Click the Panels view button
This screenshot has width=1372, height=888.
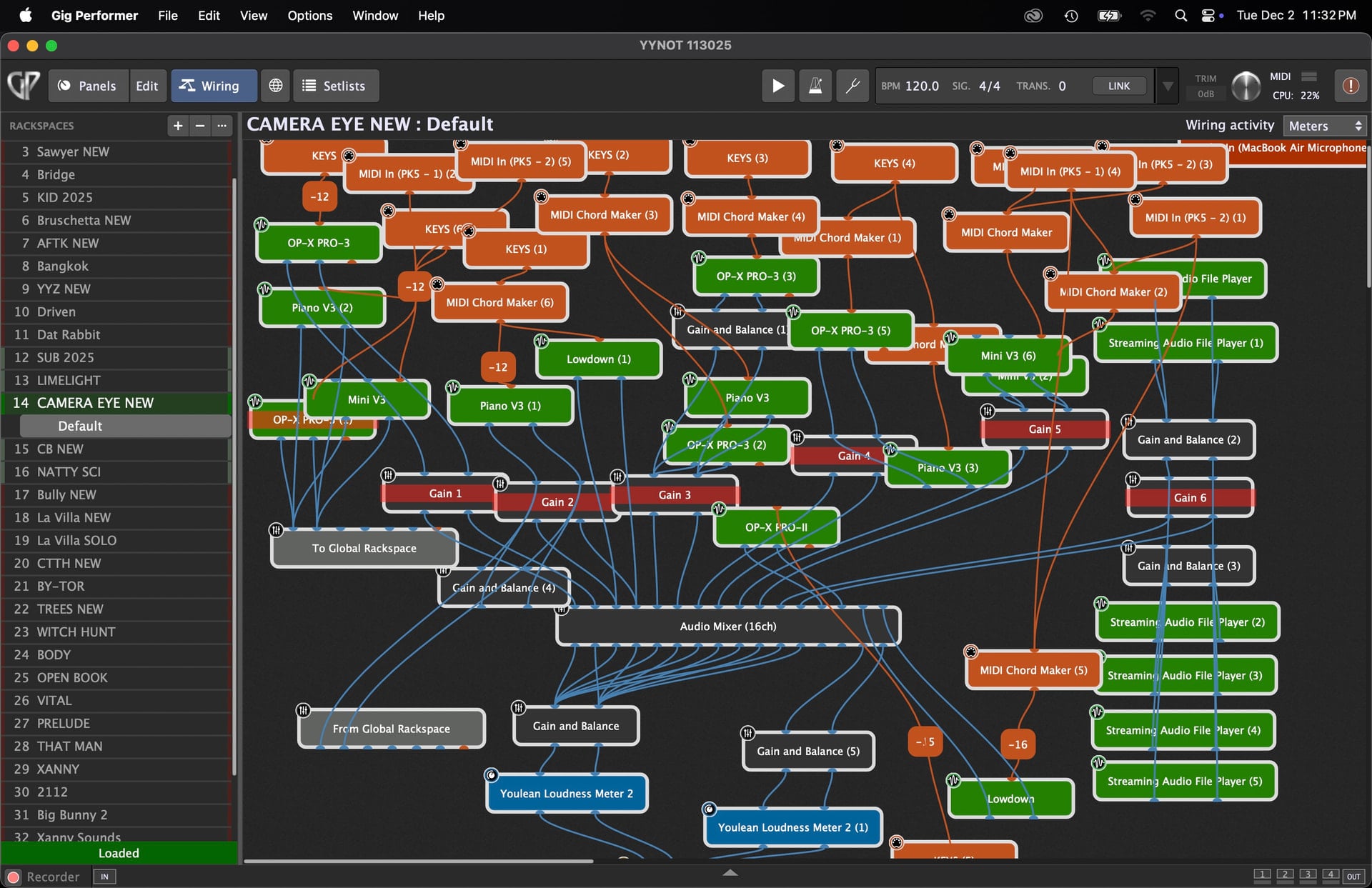[88, 86]
